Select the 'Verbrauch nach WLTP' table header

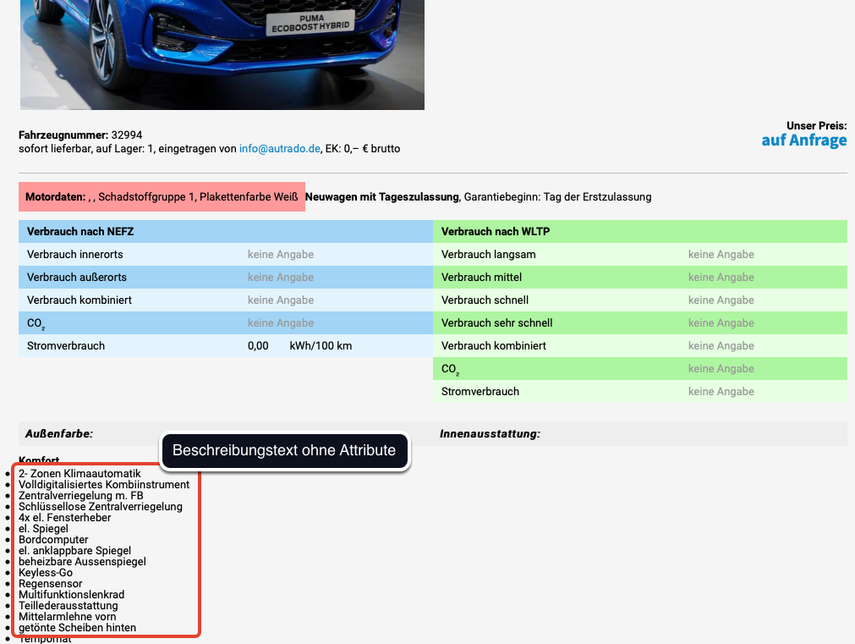coord(495,231)
